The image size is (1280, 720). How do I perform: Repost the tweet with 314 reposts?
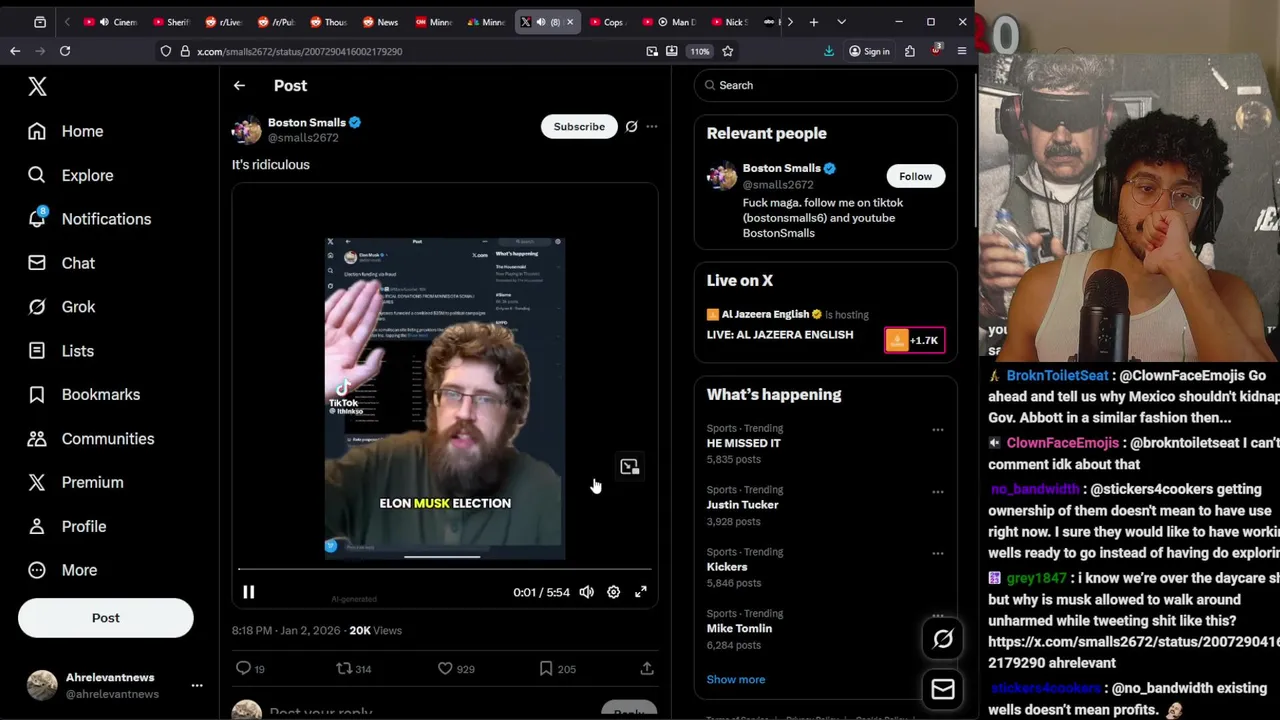coord(352,668)
